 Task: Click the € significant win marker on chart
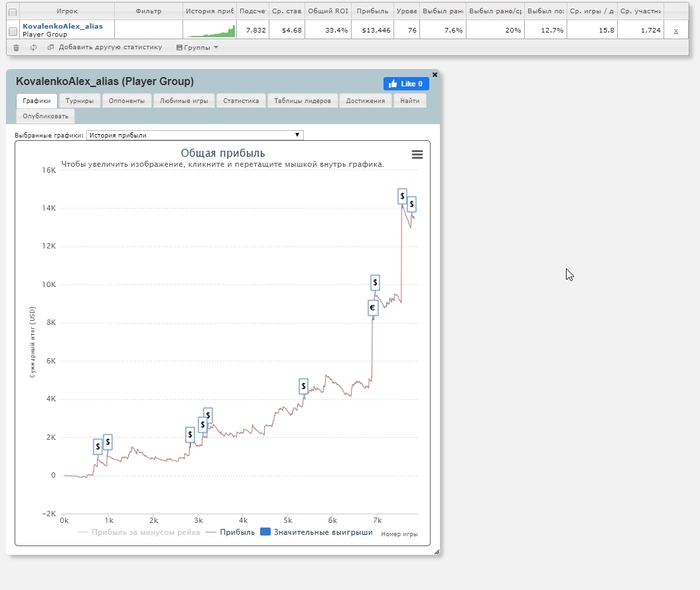tap(373, 308)
